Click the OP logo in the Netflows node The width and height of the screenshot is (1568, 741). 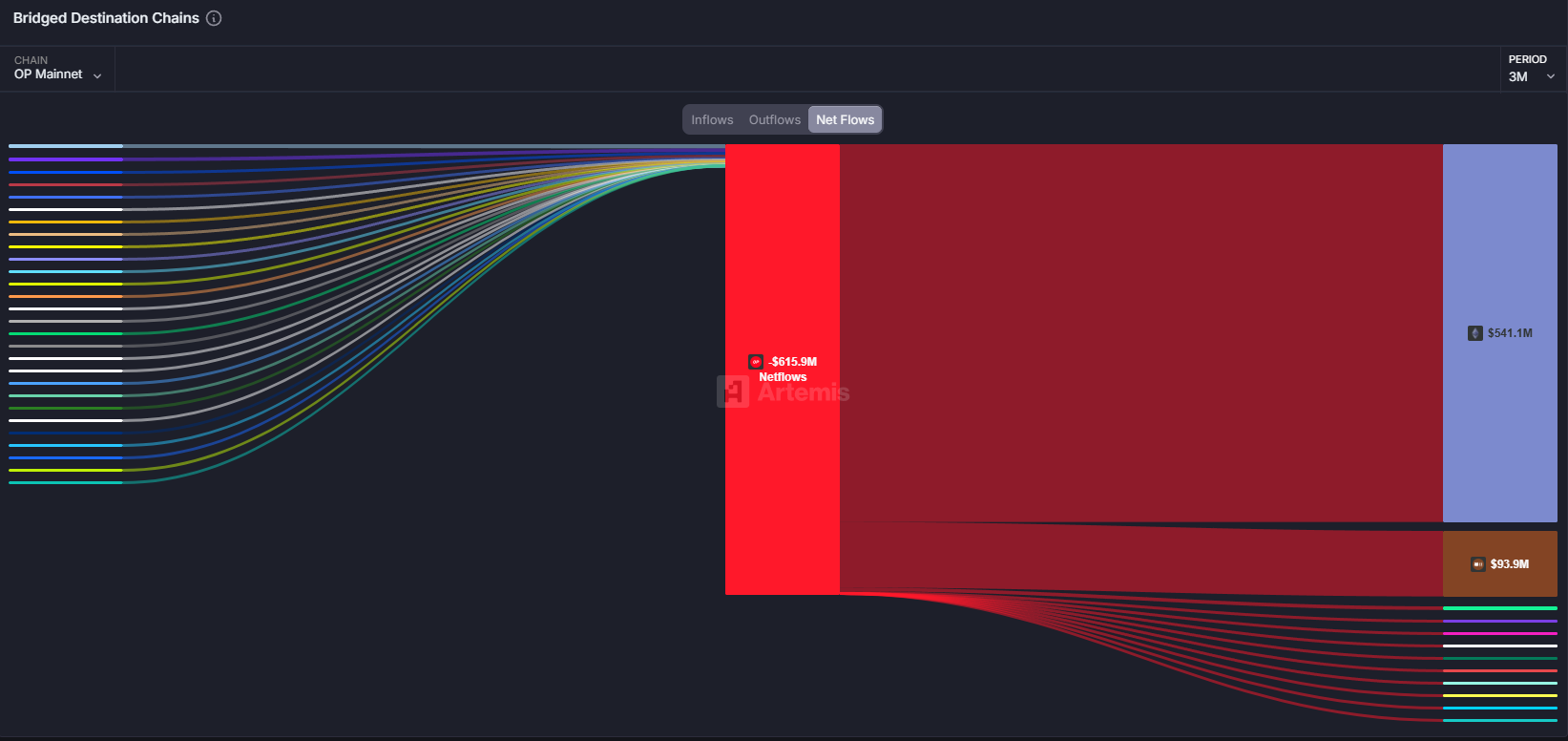point(756,362)
